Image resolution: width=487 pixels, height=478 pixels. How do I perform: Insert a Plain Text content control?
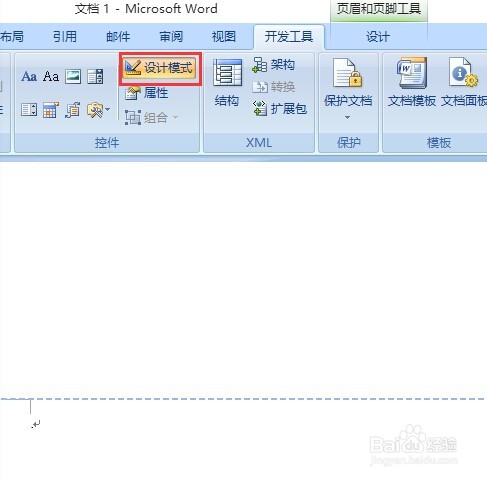[51, 77]
